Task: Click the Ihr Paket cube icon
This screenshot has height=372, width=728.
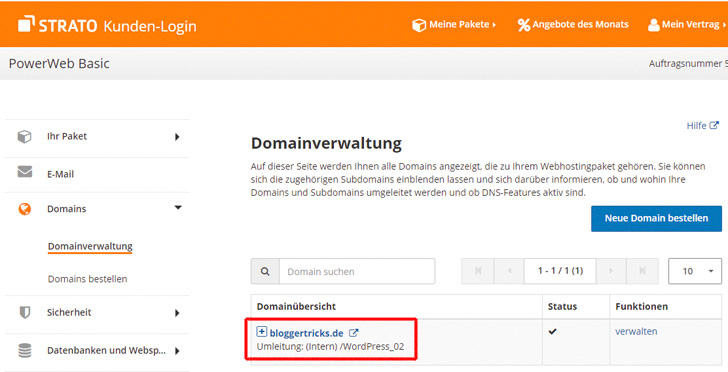Action: tap(24, 137)
